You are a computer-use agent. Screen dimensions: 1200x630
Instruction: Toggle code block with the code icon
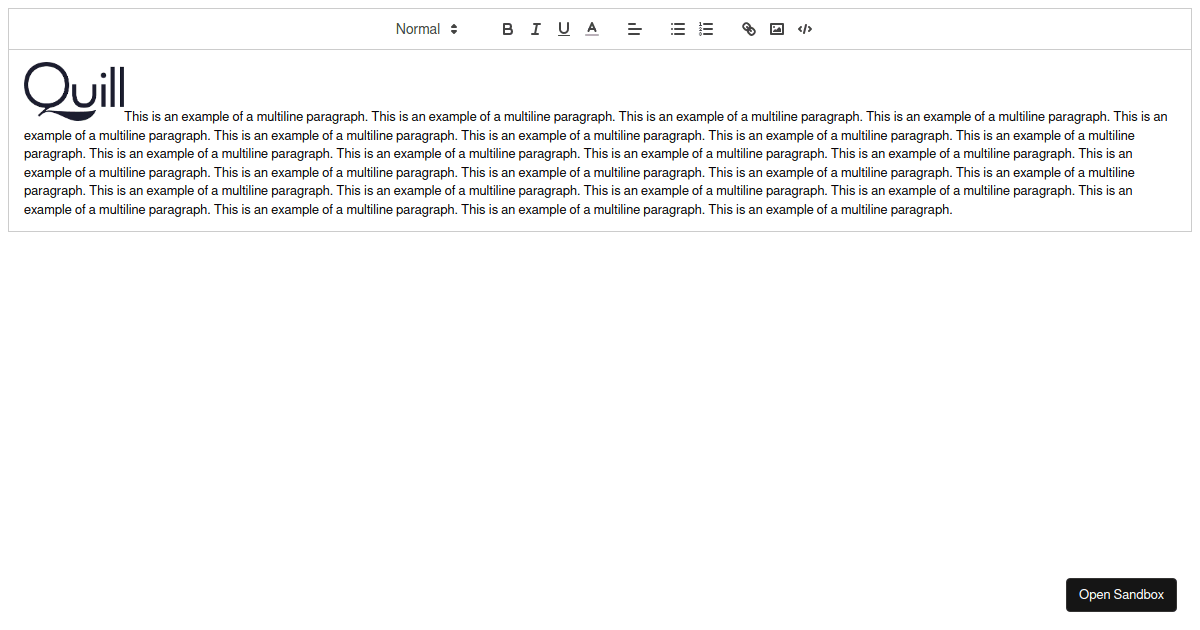(804, 29)
